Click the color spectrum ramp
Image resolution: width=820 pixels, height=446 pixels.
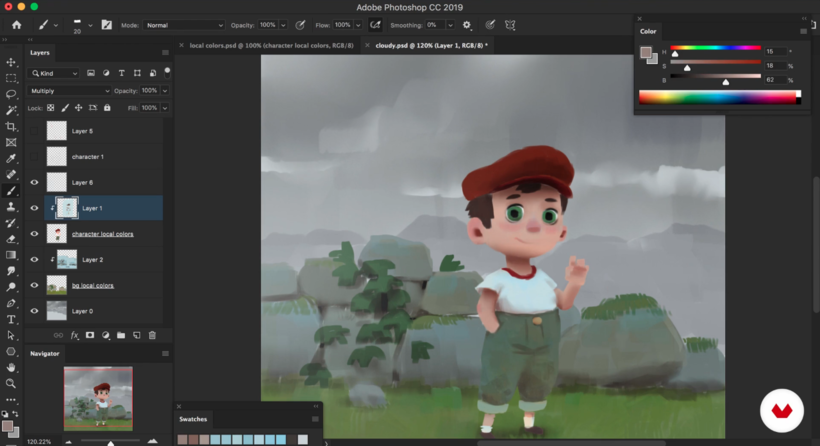pos(720,97)
